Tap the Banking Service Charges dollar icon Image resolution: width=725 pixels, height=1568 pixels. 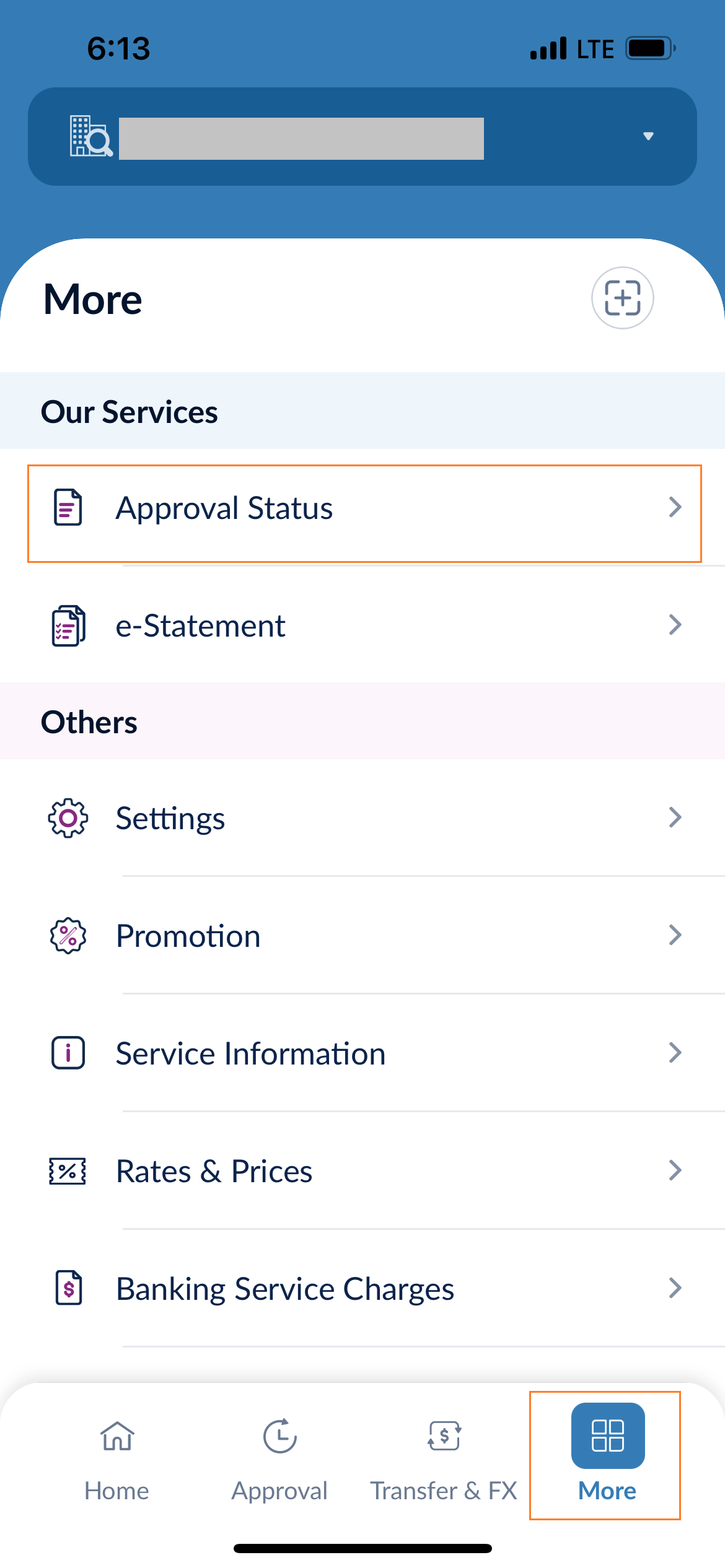68,1288
